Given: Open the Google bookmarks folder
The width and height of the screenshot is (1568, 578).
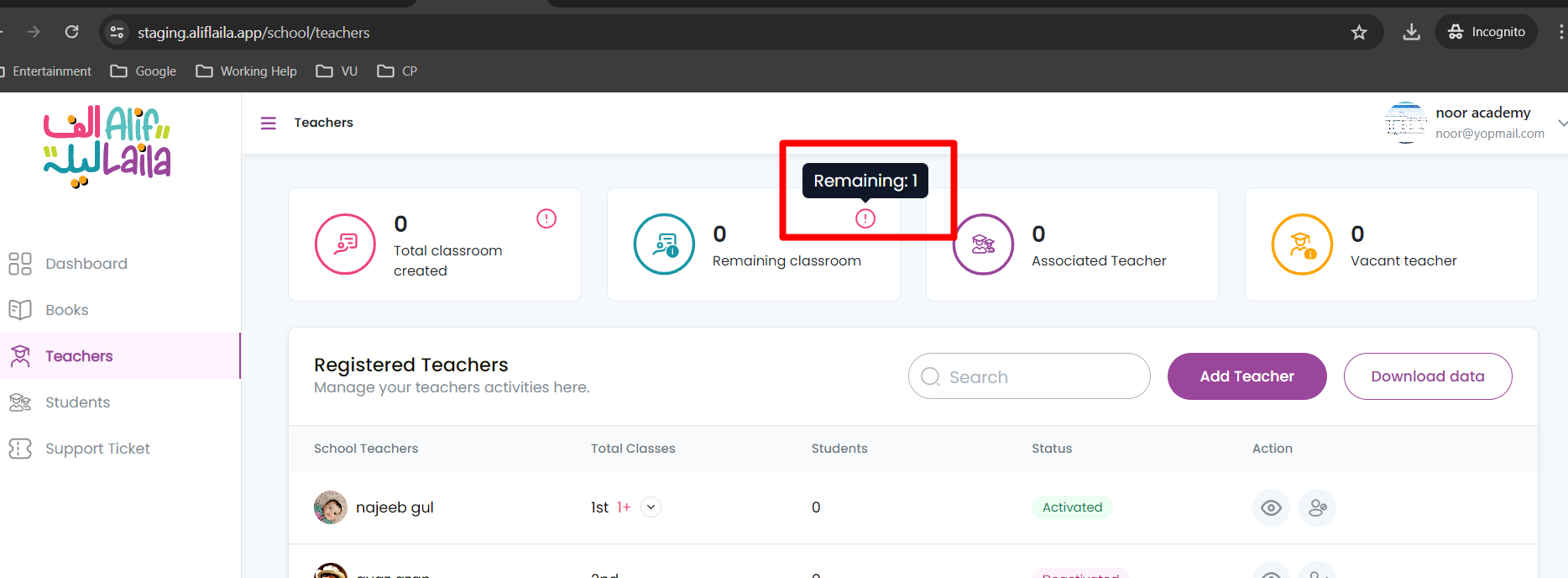Looking at the screenshot, I should [144, 71].
